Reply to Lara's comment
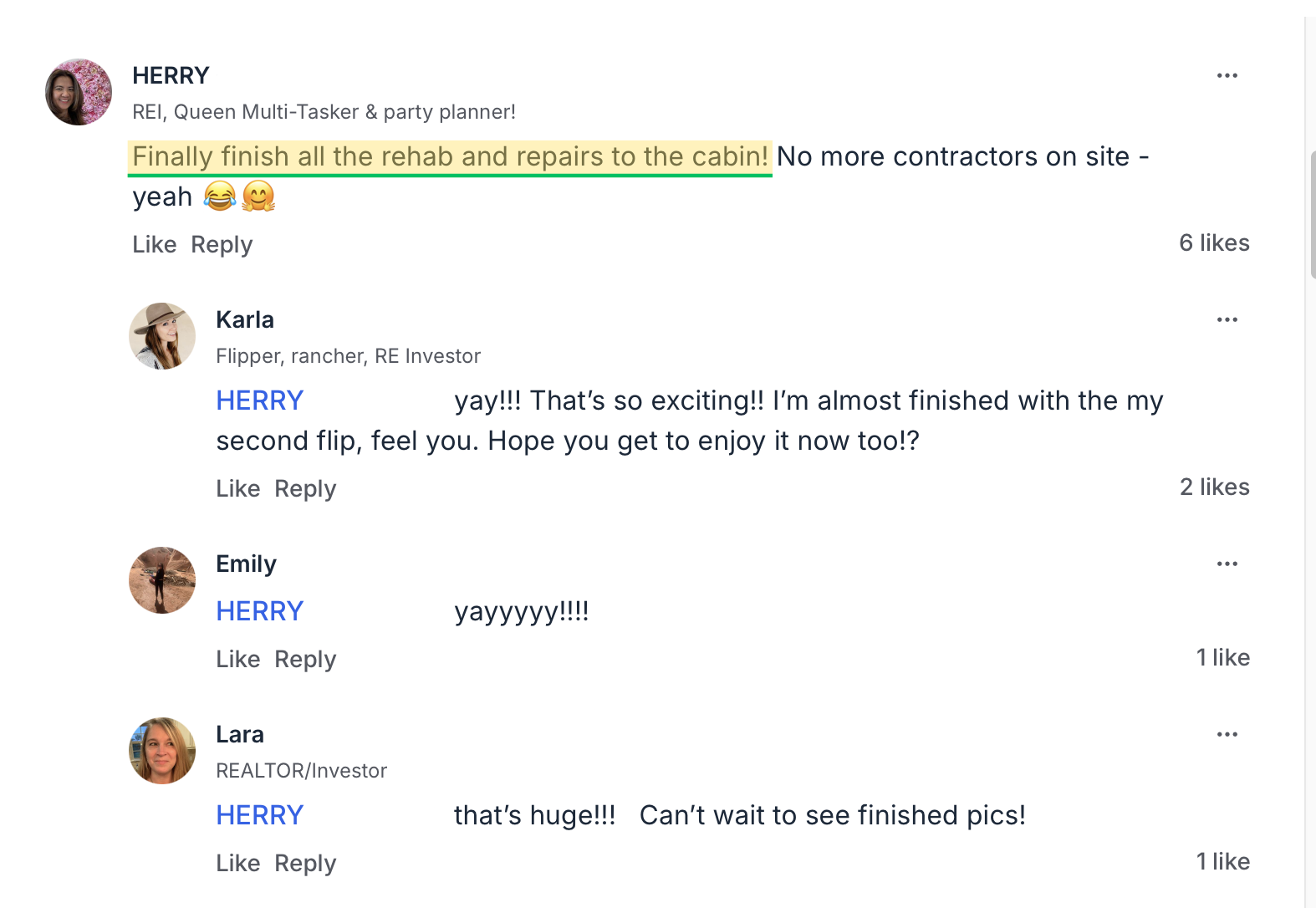Screen dimensions: 1316x908 pyautogui.click(x=305, y=863)
